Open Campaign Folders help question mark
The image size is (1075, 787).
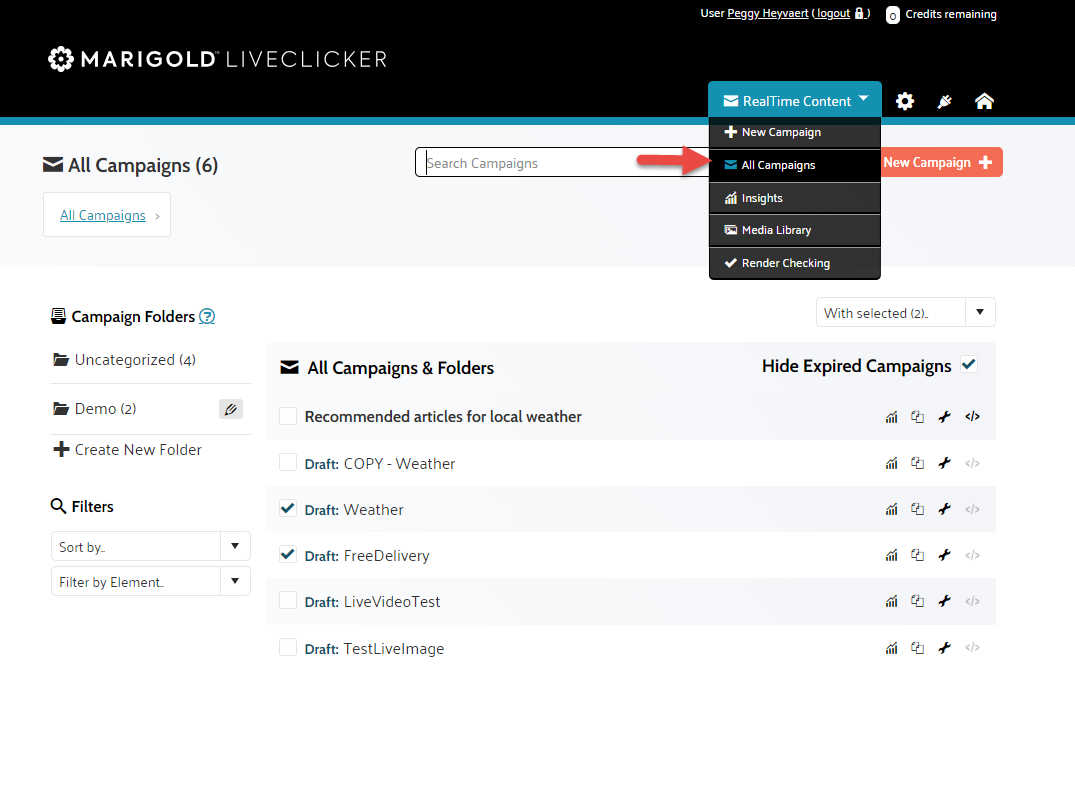207,317
